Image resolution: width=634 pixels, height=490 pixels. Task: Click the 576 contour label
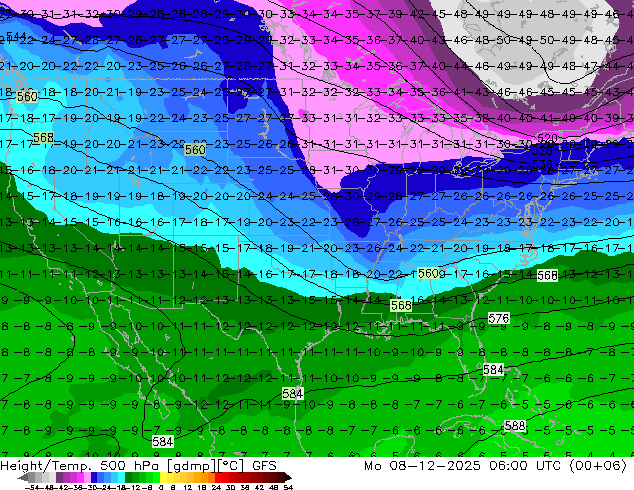tap(499, 319)
